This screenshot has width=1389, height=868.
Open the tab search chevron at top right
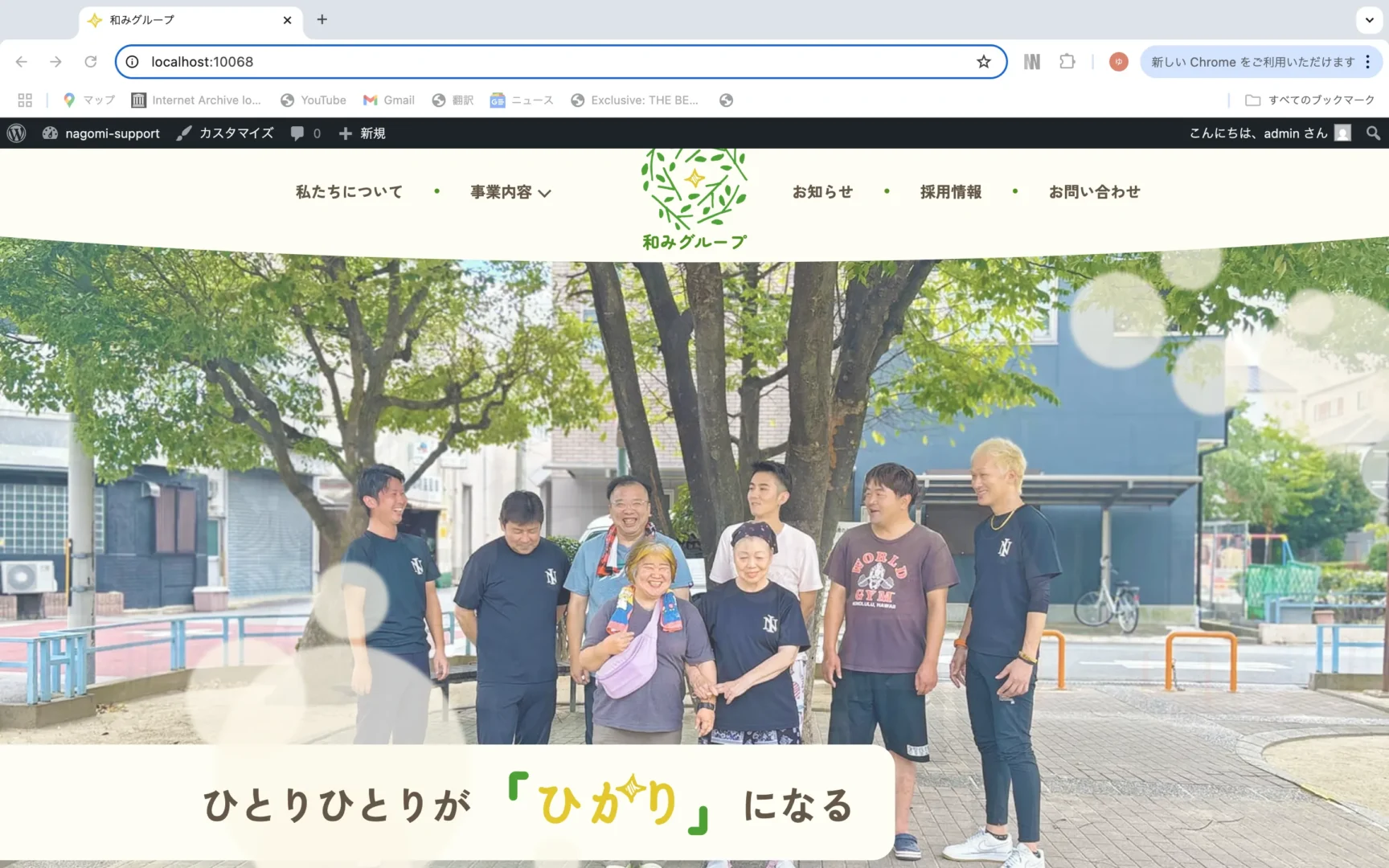coord(1369,20)
